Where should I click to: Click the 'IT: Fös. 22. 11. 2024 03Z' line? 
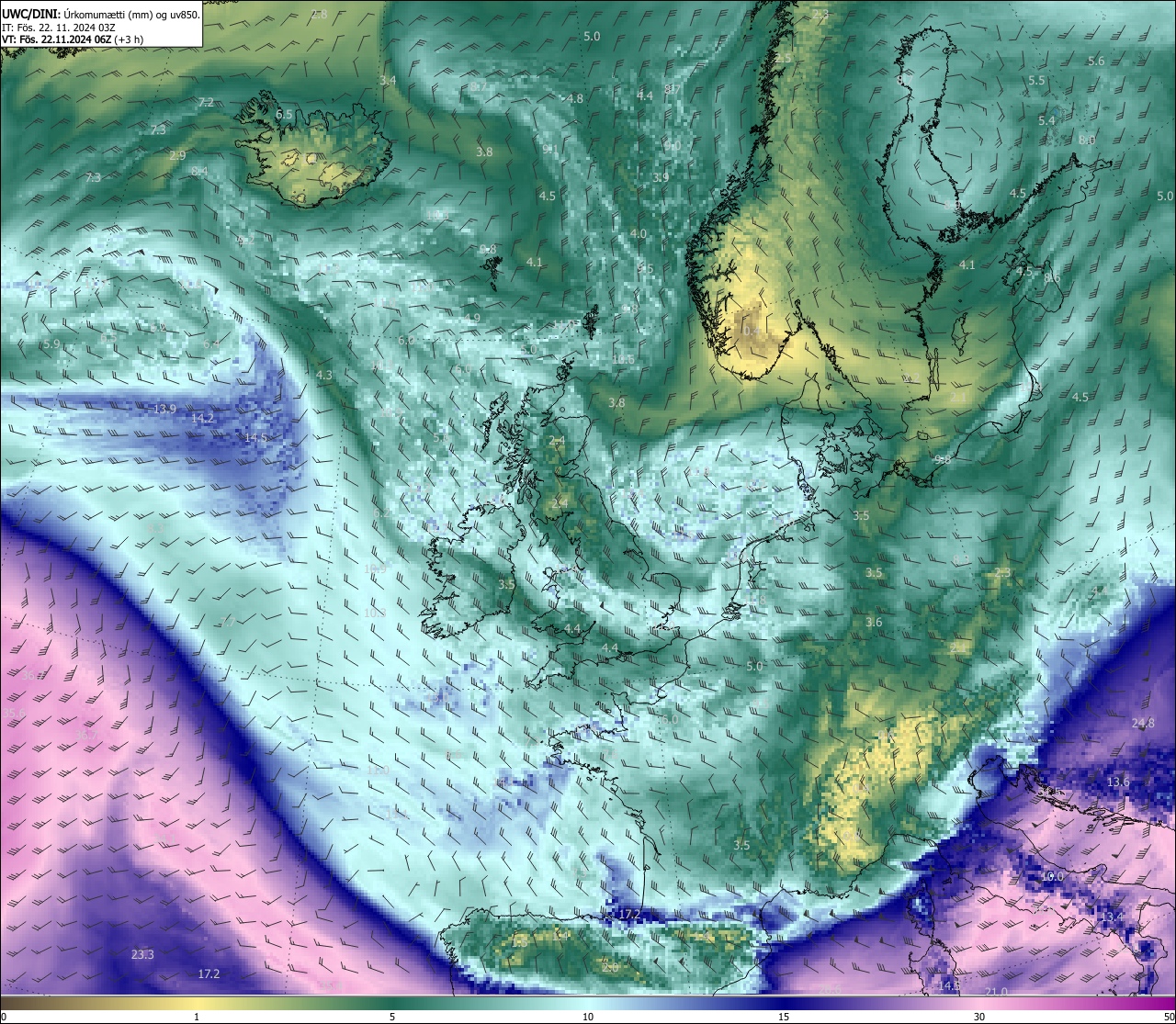59,28
